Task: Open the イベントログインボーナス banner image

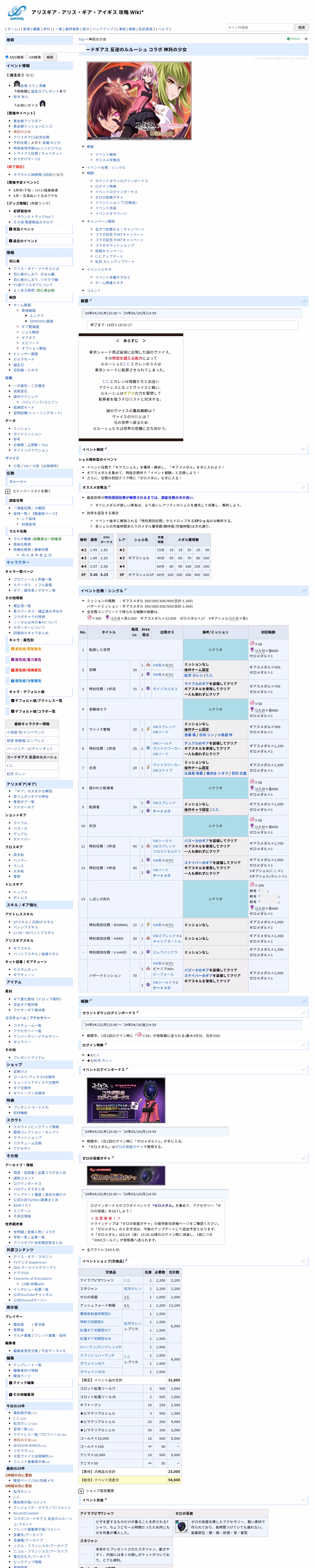Action: click(x=126, y=1100)
